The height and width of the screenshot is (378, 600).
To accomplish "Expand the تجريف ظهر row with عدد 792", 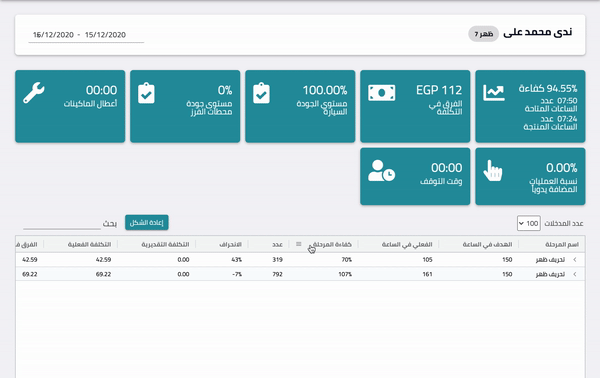I will pyautogui.click(x=575, y=274).
